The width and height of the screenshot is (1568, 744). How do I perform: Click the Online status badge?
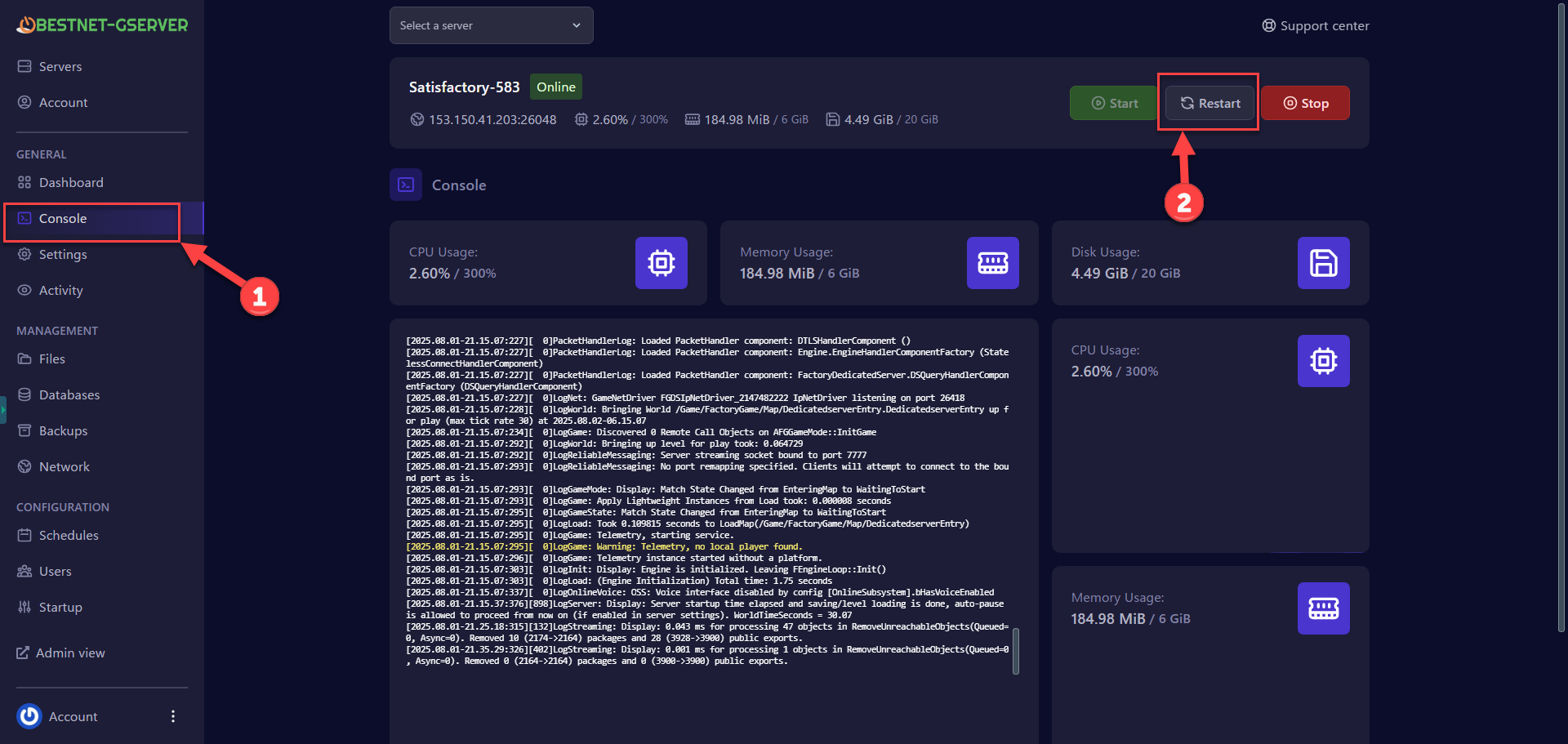tap(556, 87)
